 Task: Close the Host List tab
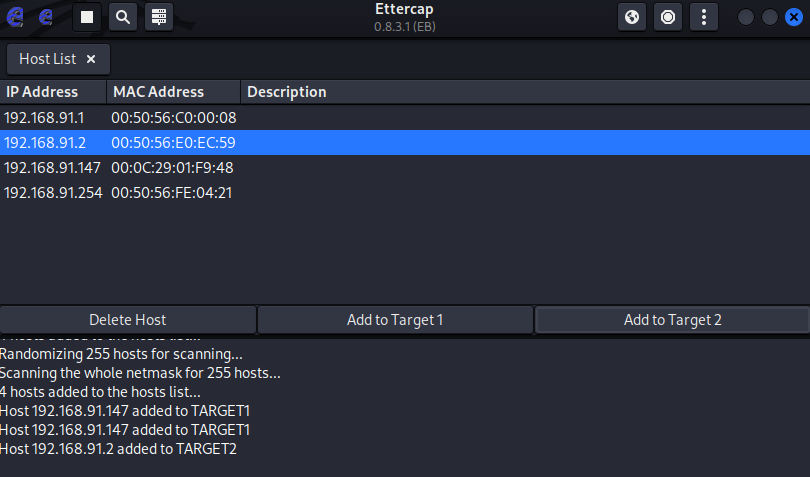click(x=91, y=59)
